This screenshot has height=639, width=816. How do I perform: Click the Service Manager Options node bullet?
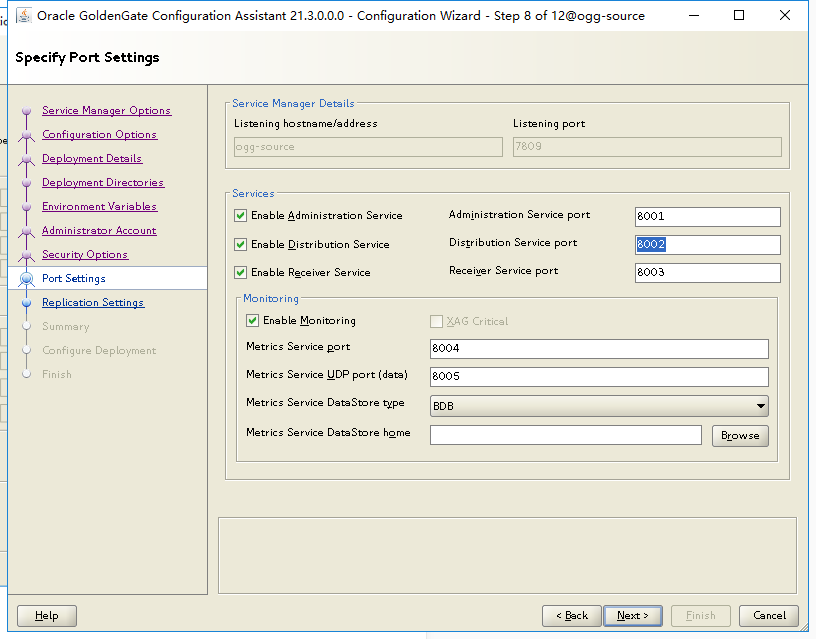27,111
